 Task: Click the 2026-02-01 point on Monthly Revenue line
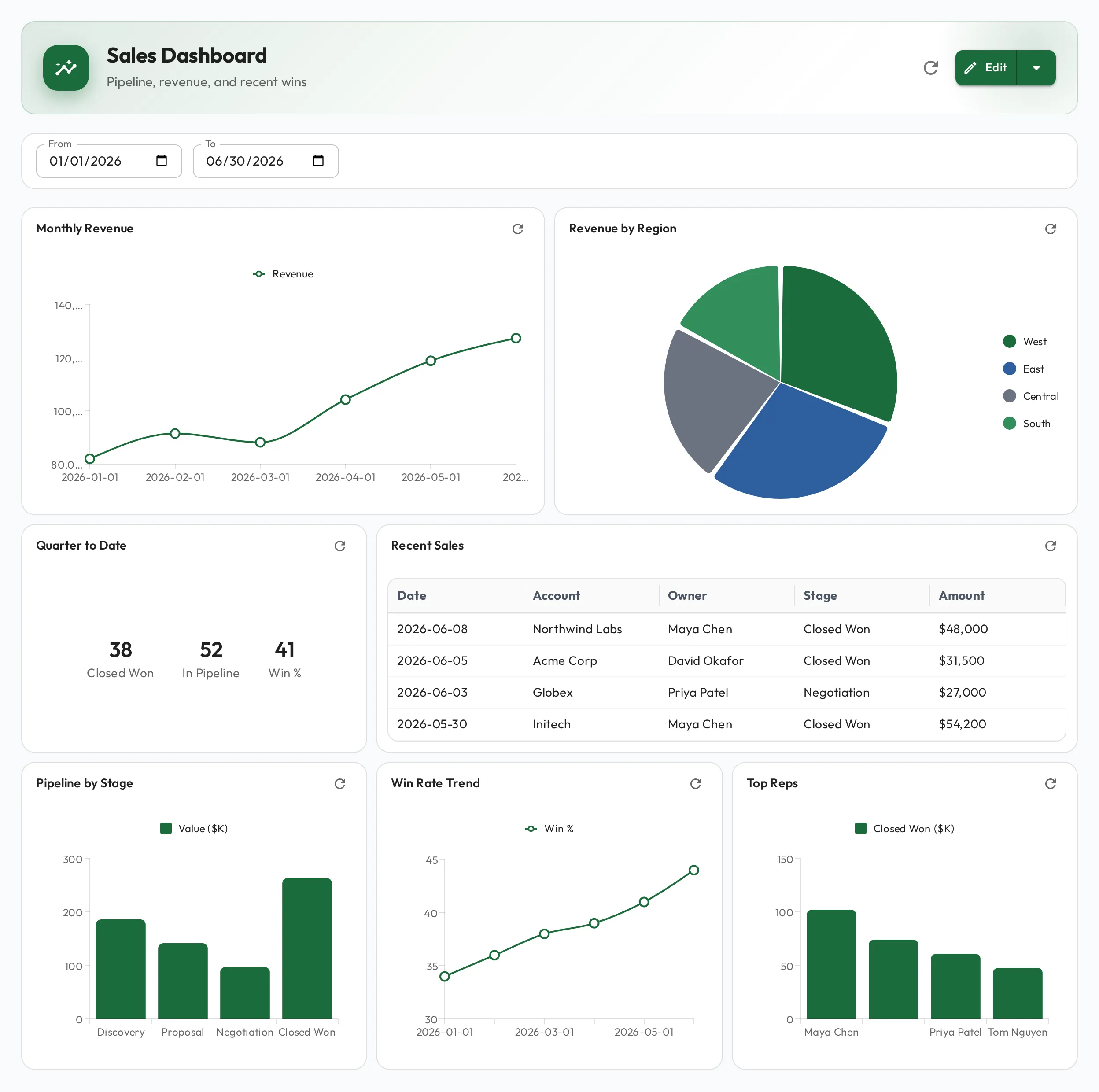[x=175, y=434]
